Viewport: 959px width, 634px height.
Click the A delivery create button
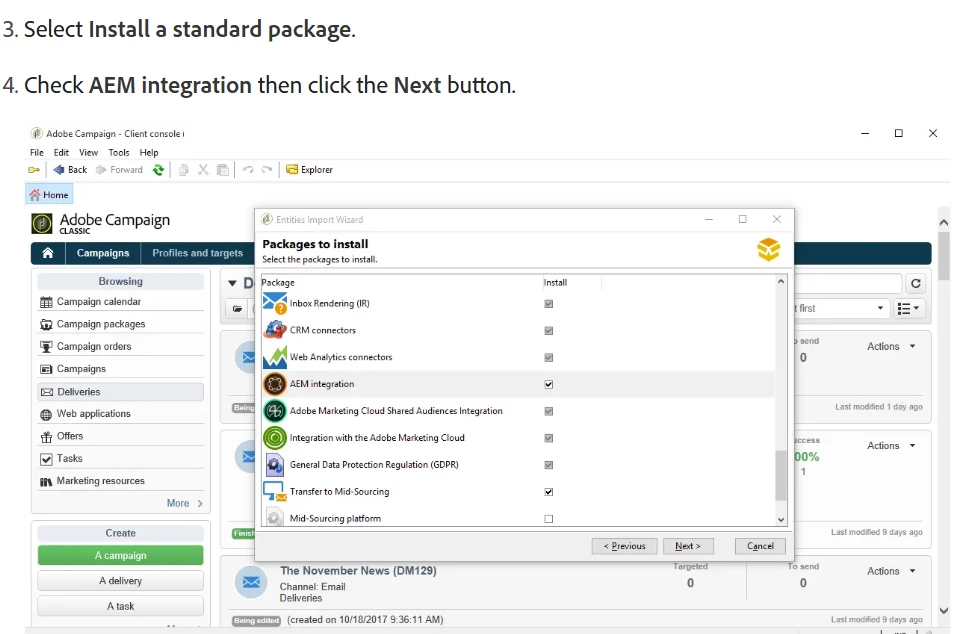120,581
